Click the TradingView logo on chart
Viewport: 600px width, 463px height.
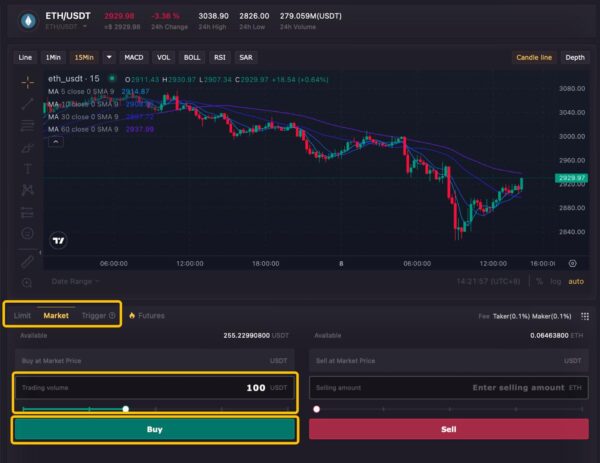click(x=59, y=241)
